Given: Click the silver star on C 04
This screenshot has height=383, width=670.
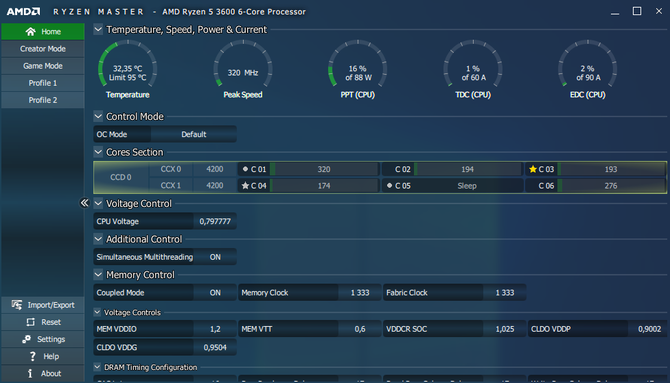Looking at the screenshot, I should tap(245, 186).
